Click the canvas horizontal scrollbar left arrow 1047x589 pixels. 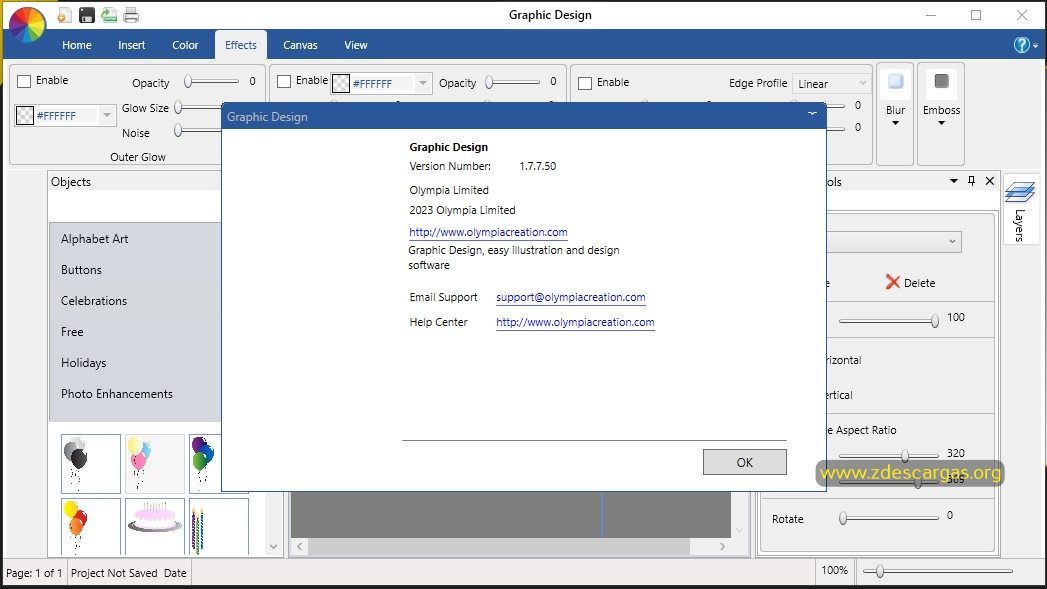tap(300, 546)
